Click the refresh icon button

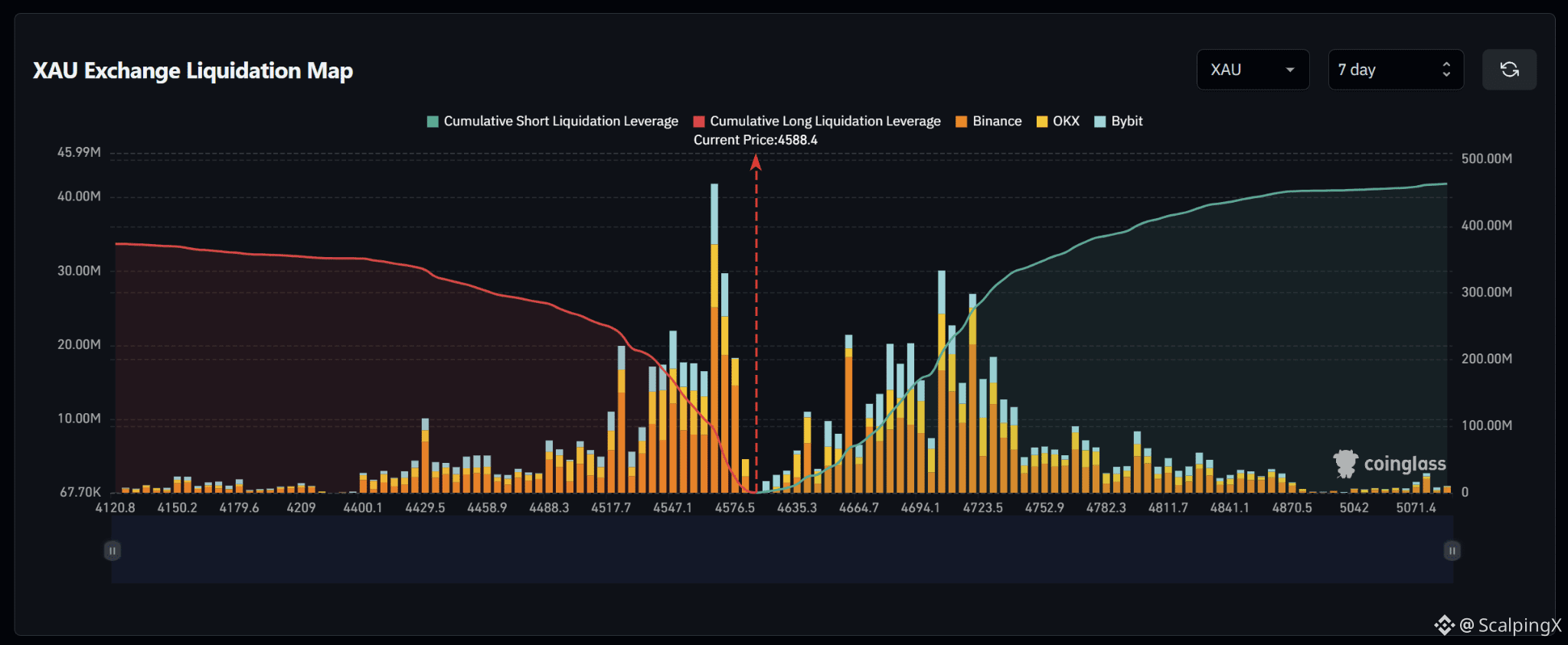[x=1509, y=70]
